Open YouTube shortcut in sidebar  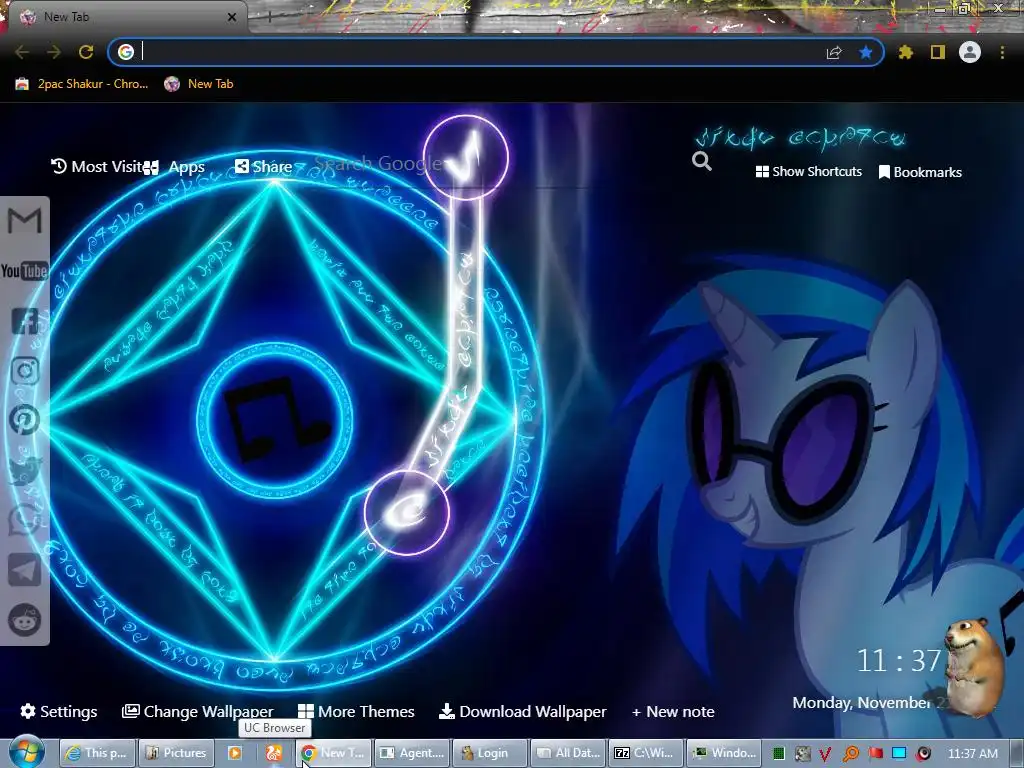(24, 270)
